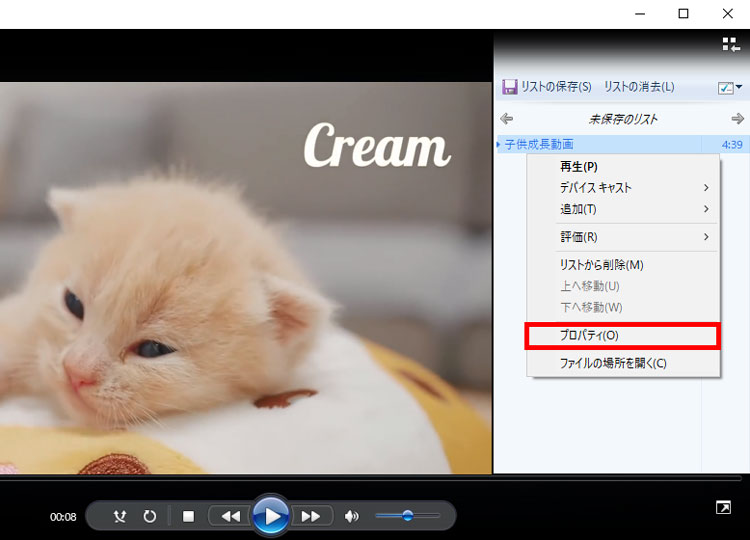
Task: Click the full screen view icon
Action: [x=723, y=508]
